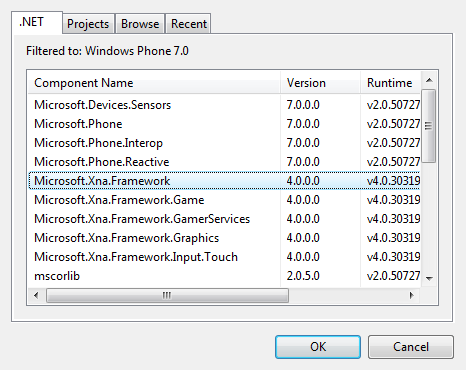Open the Recent tab
This screenshot has width=466, height=370.
[x=188, y=24]
